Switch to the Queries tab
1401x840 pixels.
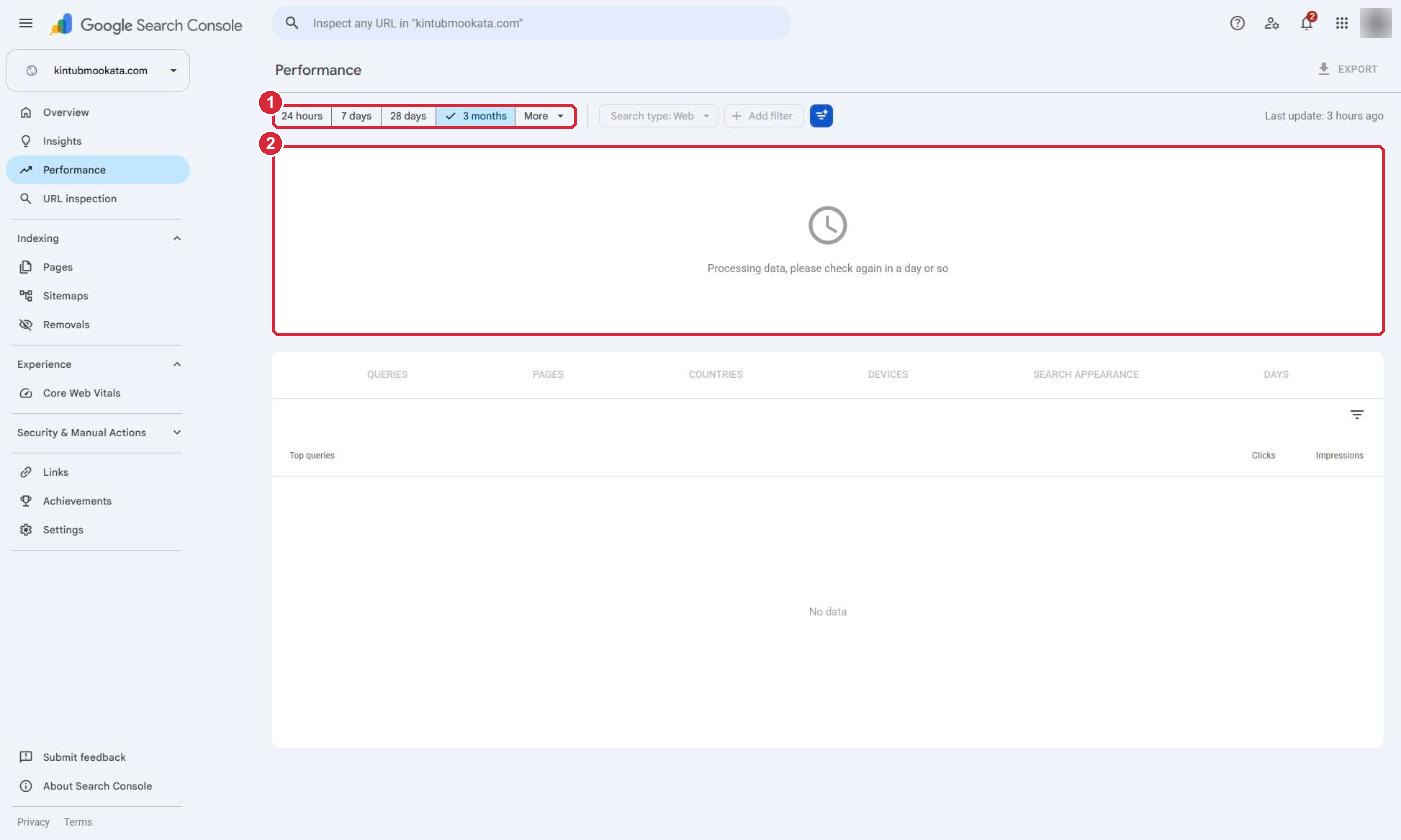pyautogui.click(x=387, y=375)
